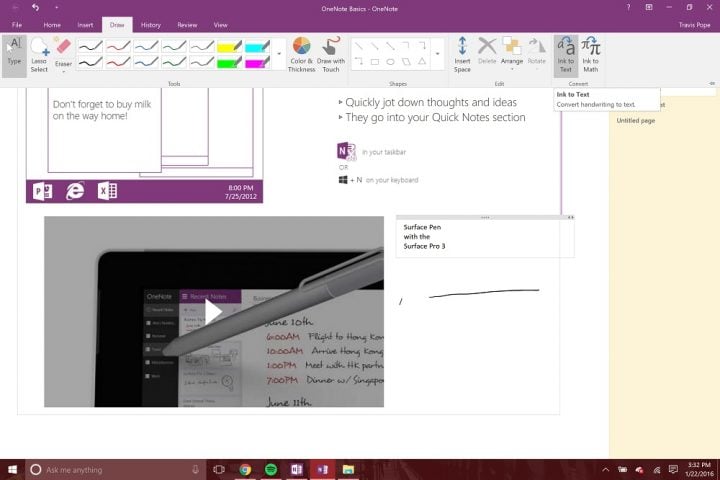Image resolution: width=720 pixels, height=480 pixels.
Task: Toggle Draw with Touch
Action: tap(331, 55)
